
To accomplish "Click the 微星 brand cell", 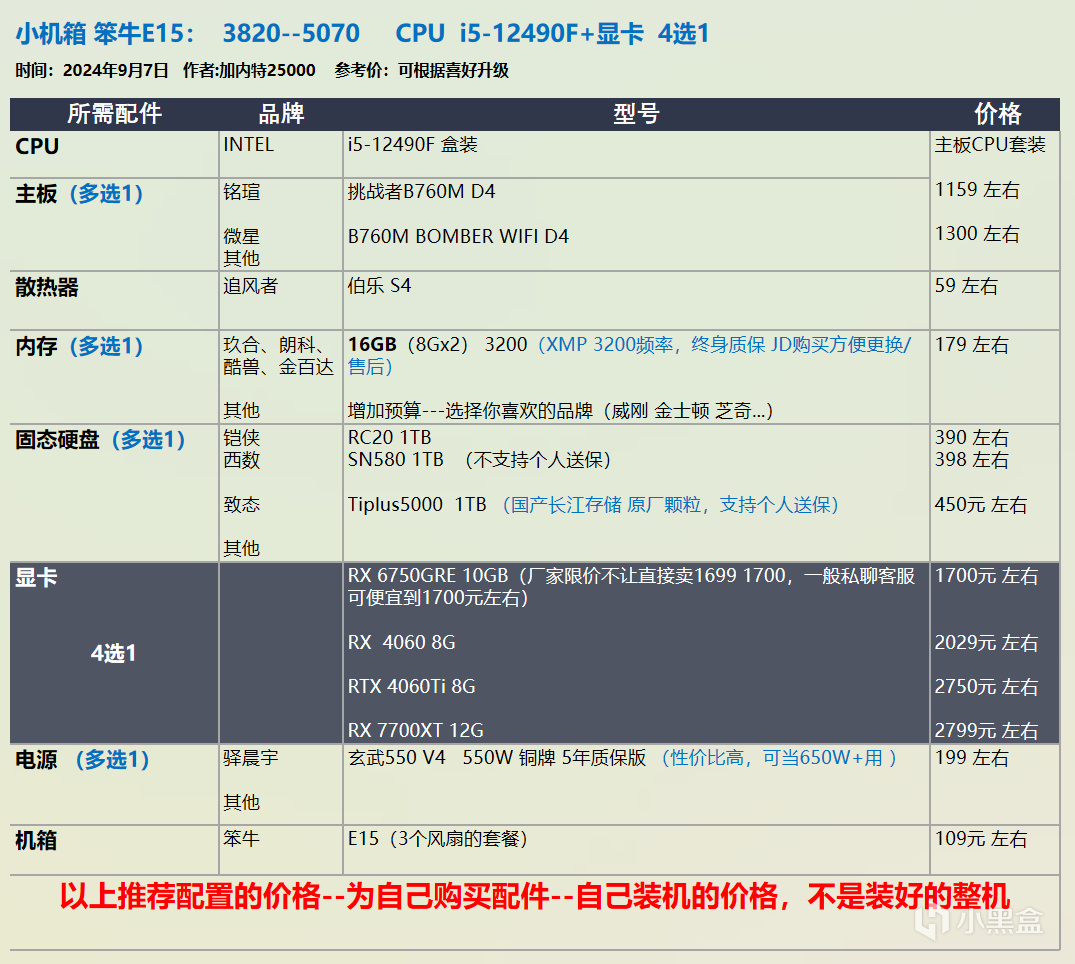I will click(x=241, y=237).
